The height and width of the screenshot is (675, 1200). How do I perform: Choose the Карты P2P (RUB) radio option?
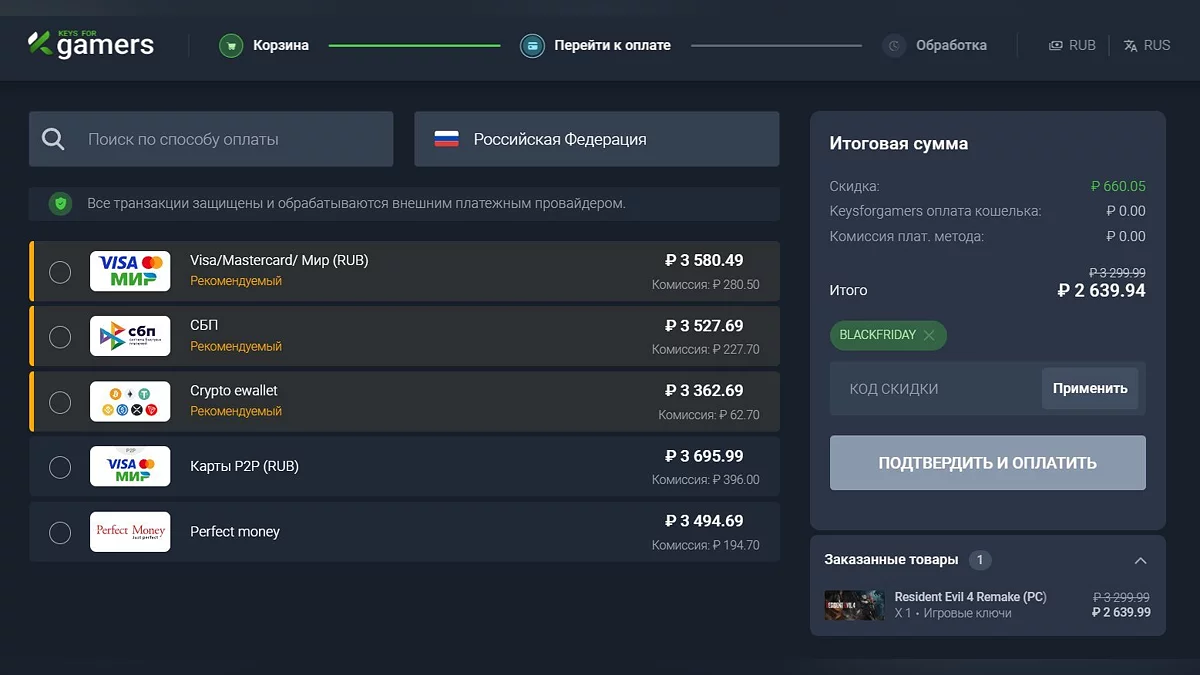click(60, 467)
